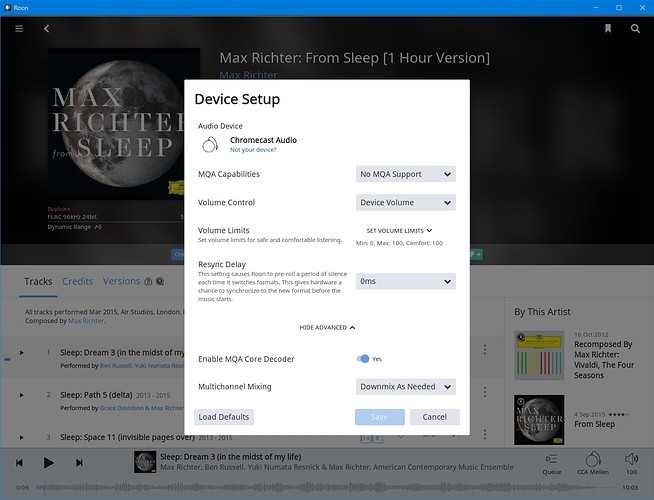
Task: Skip to next track
Action: click(79, 462)
